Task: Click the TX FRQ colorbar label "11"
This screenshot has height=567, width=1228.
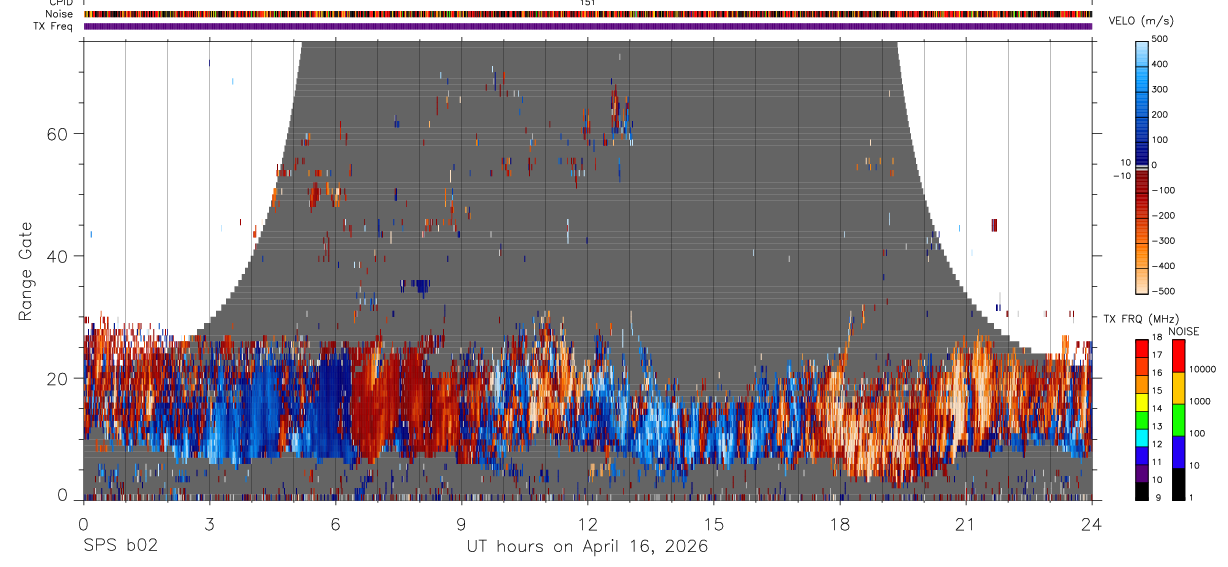Action: tap(1156, 463)
